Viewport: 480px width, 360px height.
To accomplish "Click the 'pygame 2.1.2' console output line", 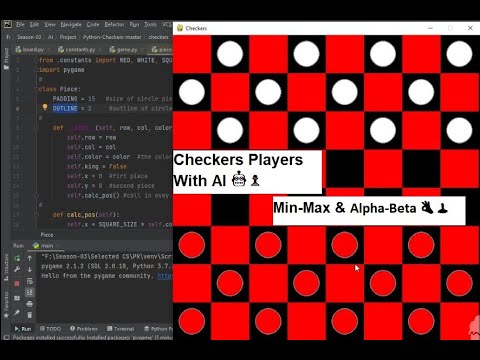I will click(x=107, y=266).
